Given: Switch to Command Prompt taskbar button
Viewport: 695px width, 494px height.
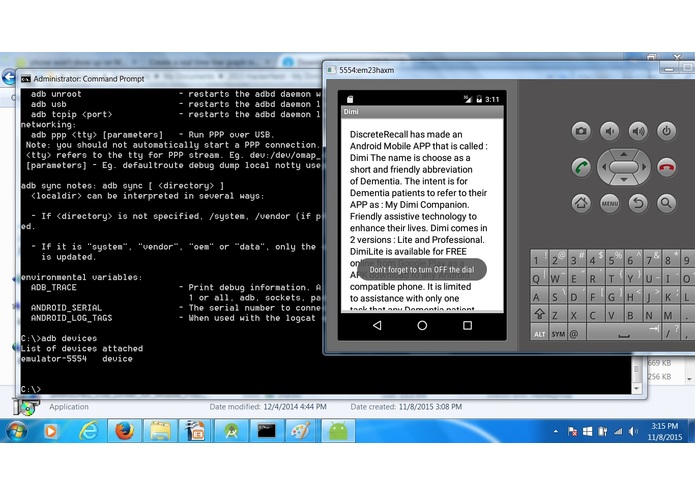Looking at the screenshot, I should coord(267,431).
